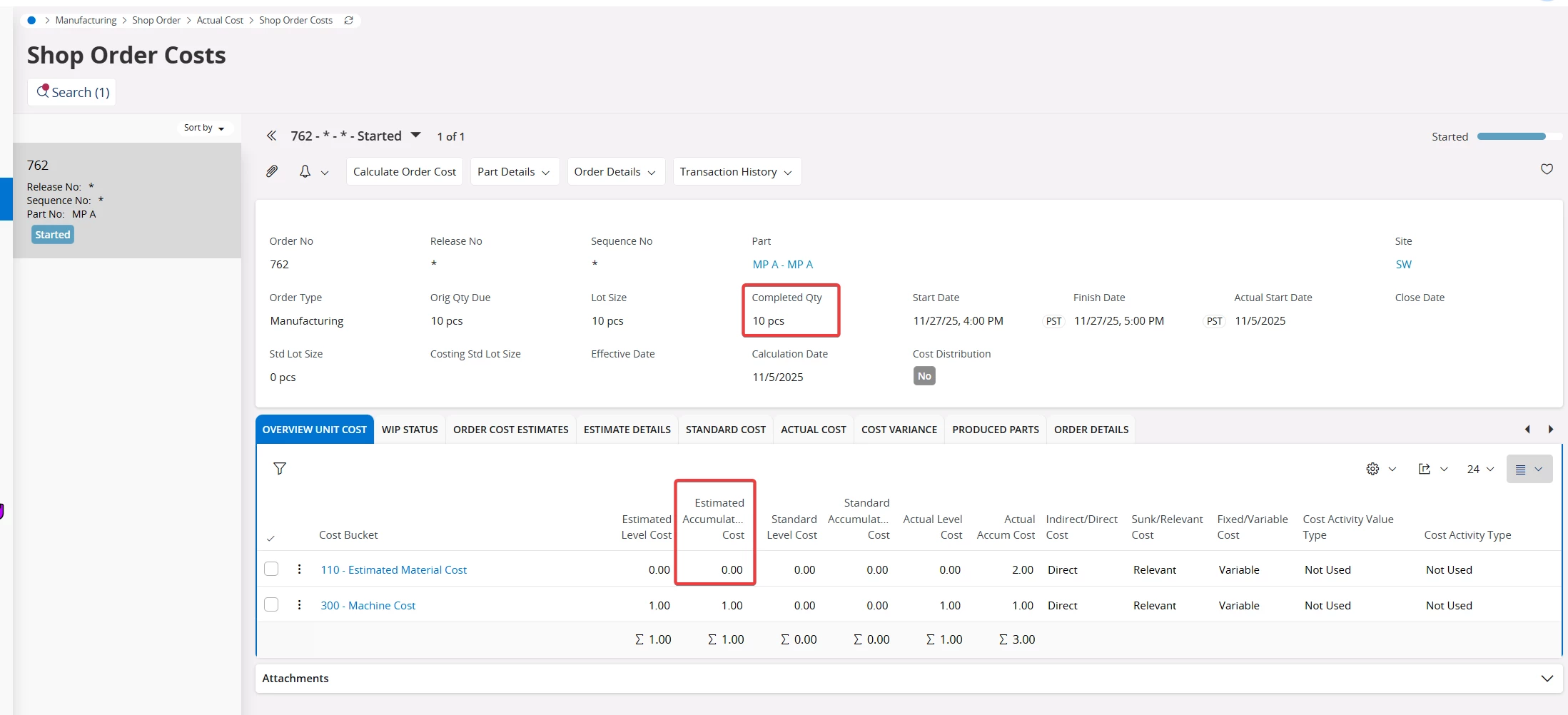The image size is (1568, 715).
Task: Open the MP A - MP A part link
Action: pyautogui.click(x=782, y=264)
